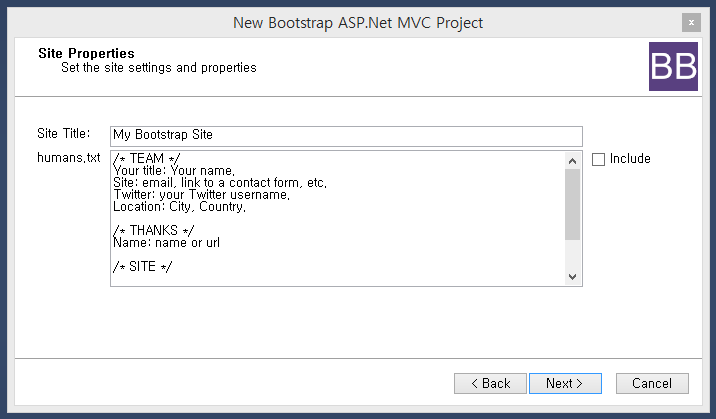Click the Site Title text field
This screenshot has width=716, height=419.
[345, 135]
